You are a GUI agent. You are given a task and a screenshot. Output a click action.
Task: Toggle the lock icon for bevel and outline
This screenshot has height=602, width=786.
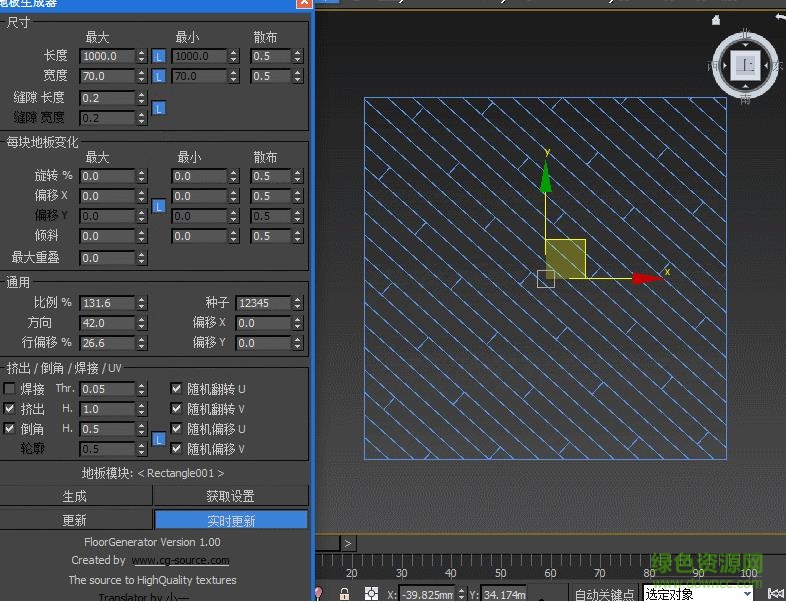(158, 439)
